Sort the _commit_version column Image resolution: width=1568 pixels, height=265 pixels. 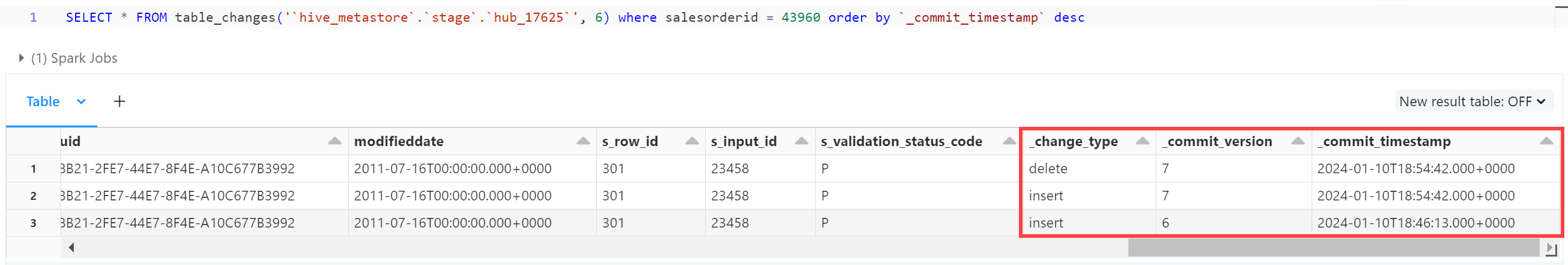click(1297, 141)
